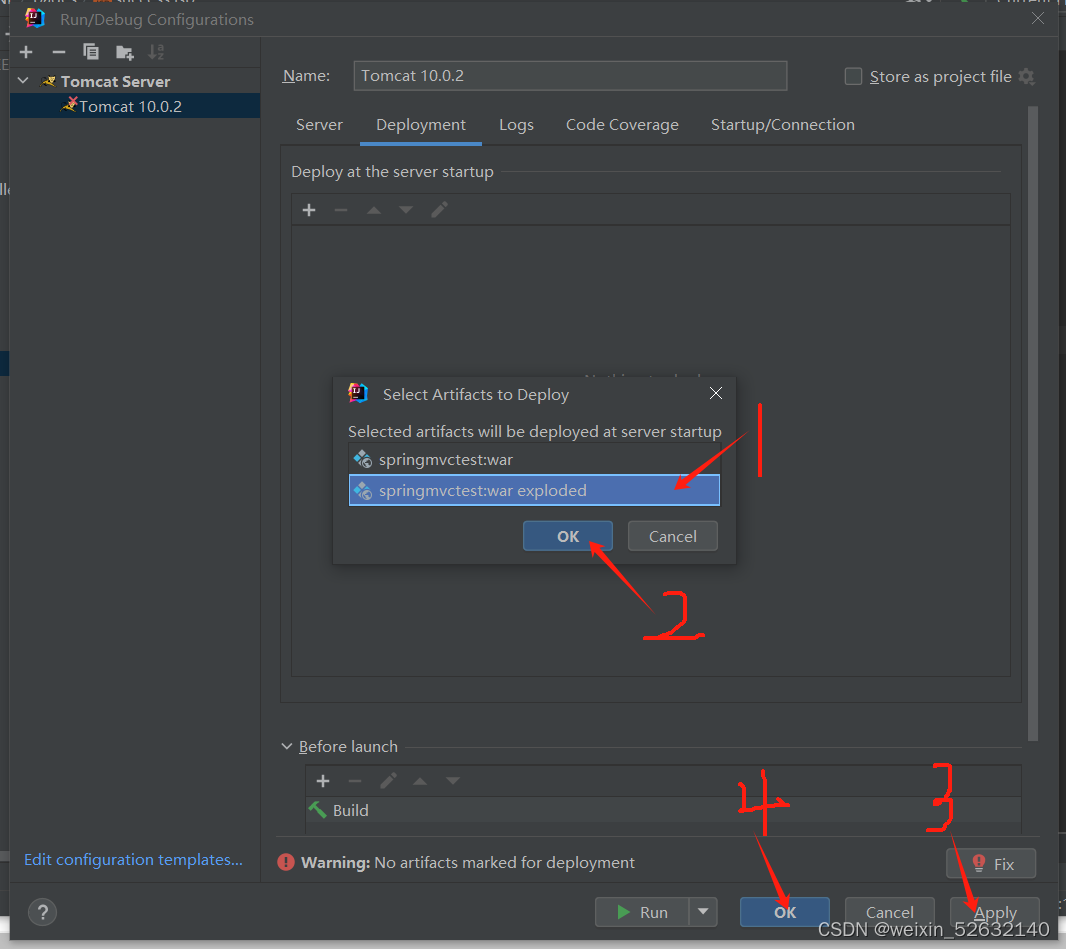The height and width of the screenshot is (949, 1066).
Task: Click the Name input field
Action: (x=570, y=75)
